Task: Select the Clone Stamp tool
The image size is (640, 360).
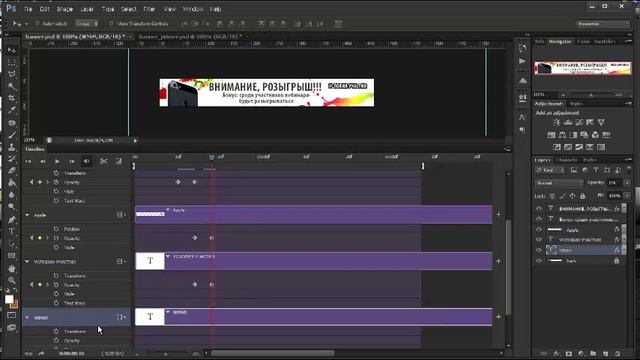Action: click(12, 147)
